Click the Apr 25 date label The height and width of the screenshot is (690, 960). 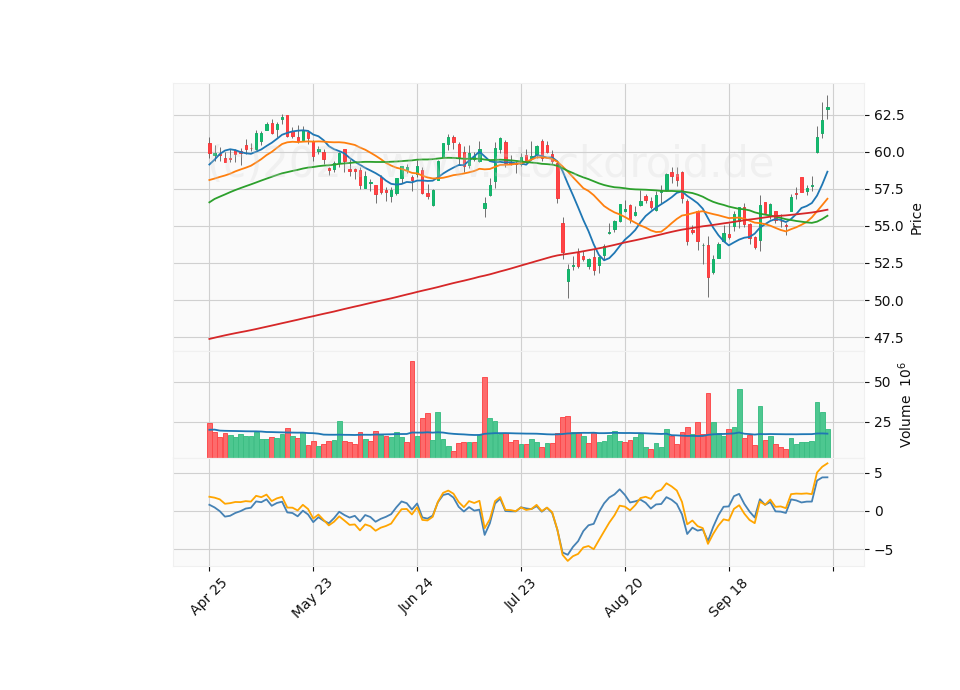[x=208, y=596]
